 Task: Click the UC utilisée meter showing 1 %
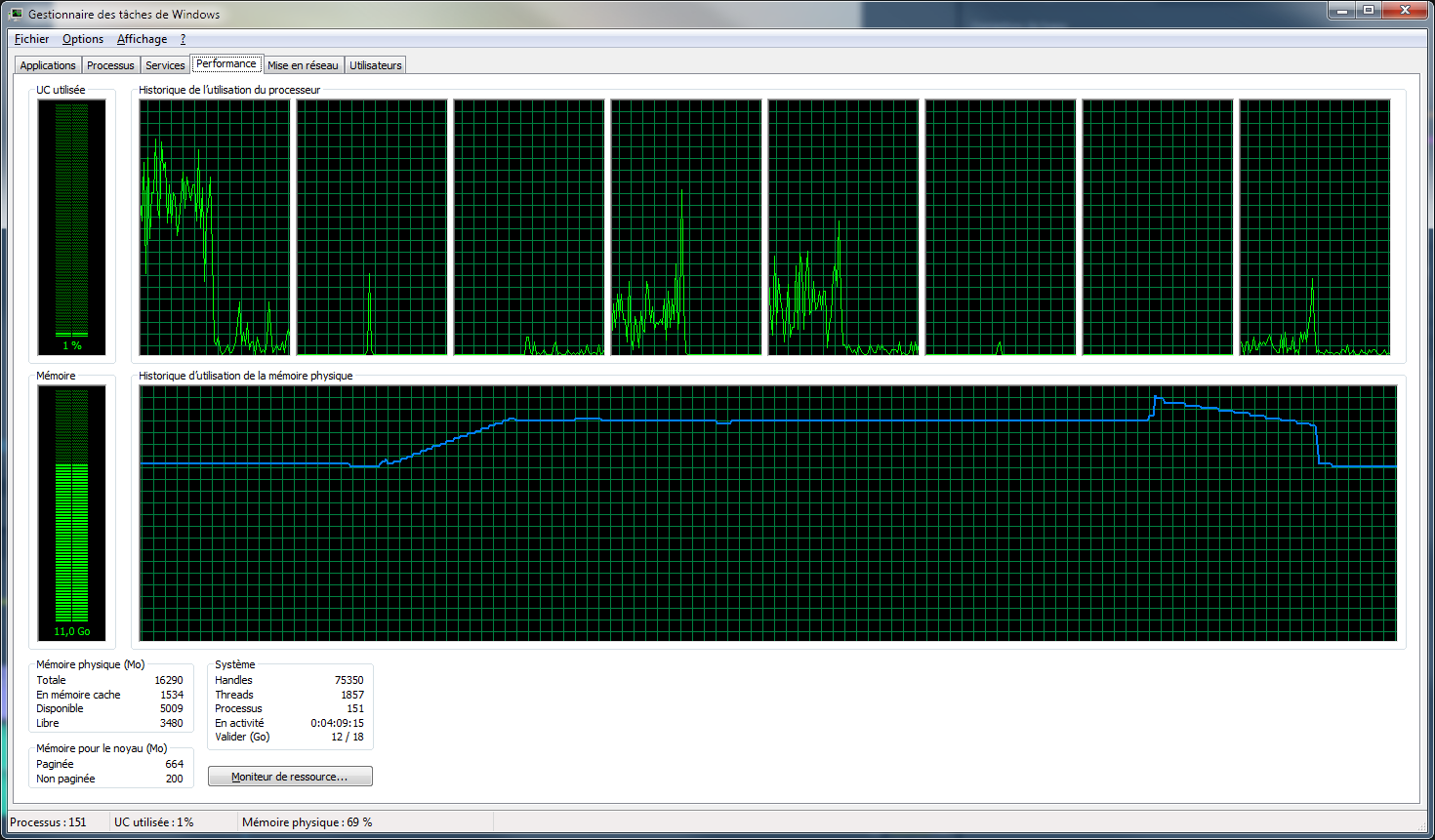(72, 227)
